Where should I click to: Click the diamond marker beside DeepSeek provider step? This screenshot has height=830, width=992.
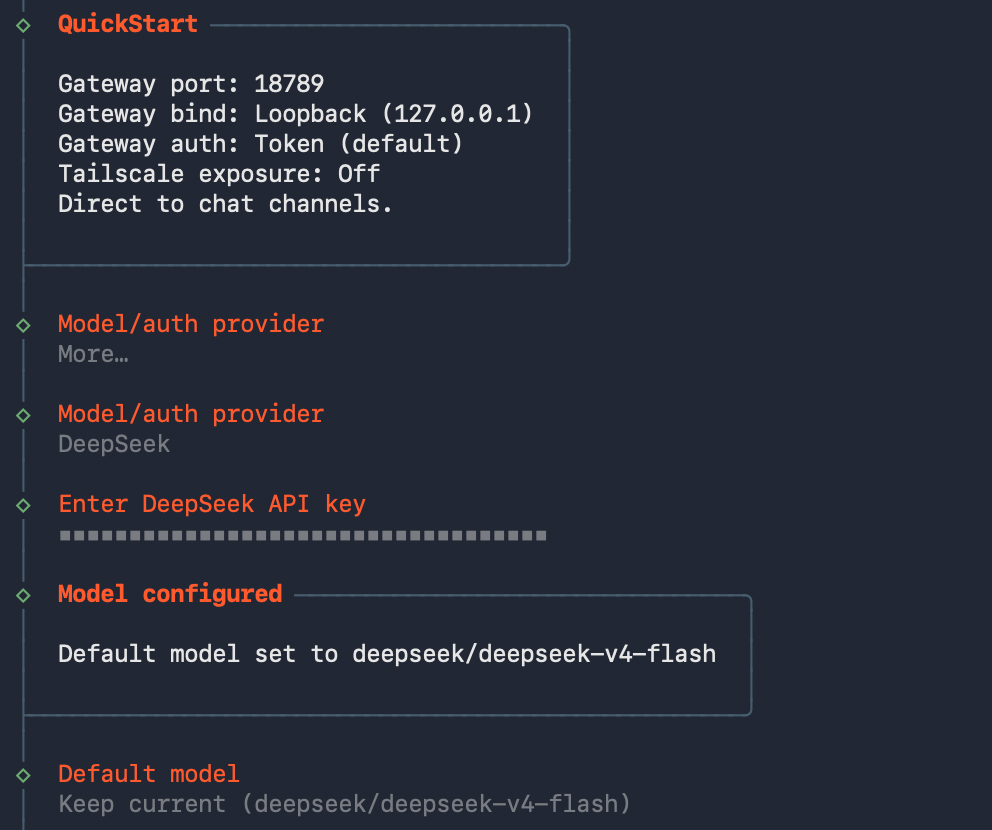(23, 415)
